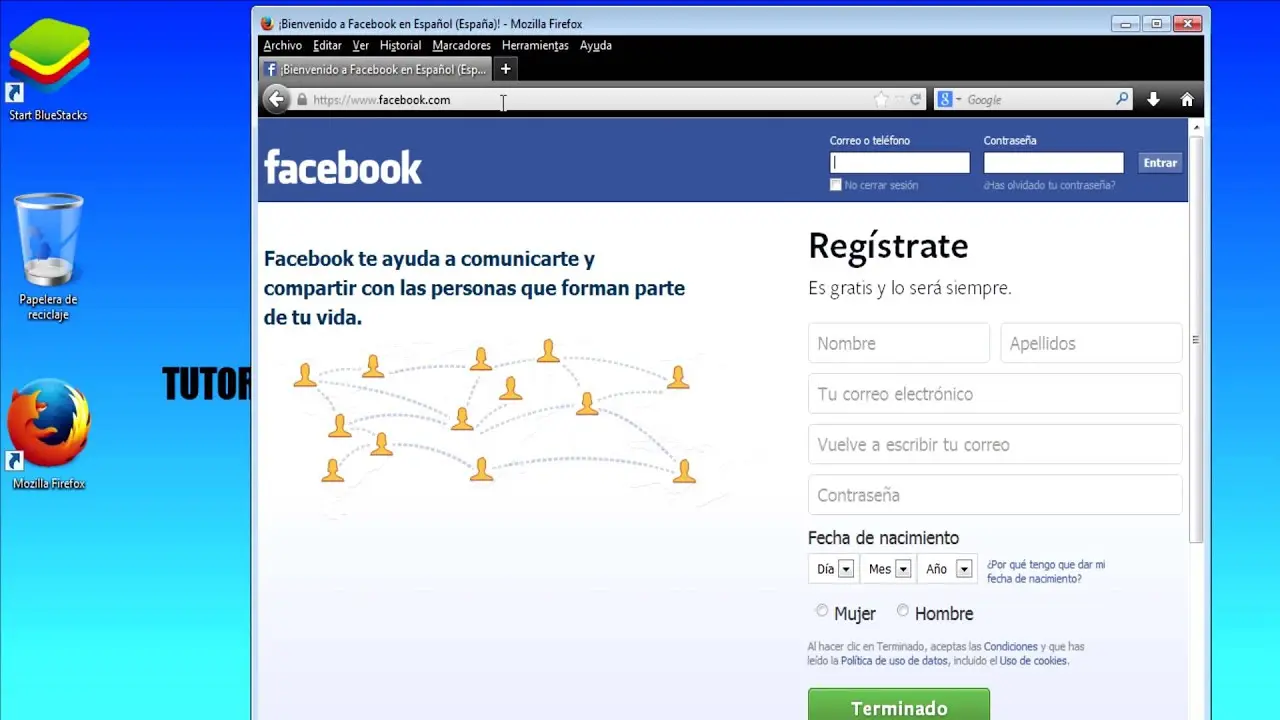Click the Nombre field
The image size is (1280, 720).
pos(899,343)
